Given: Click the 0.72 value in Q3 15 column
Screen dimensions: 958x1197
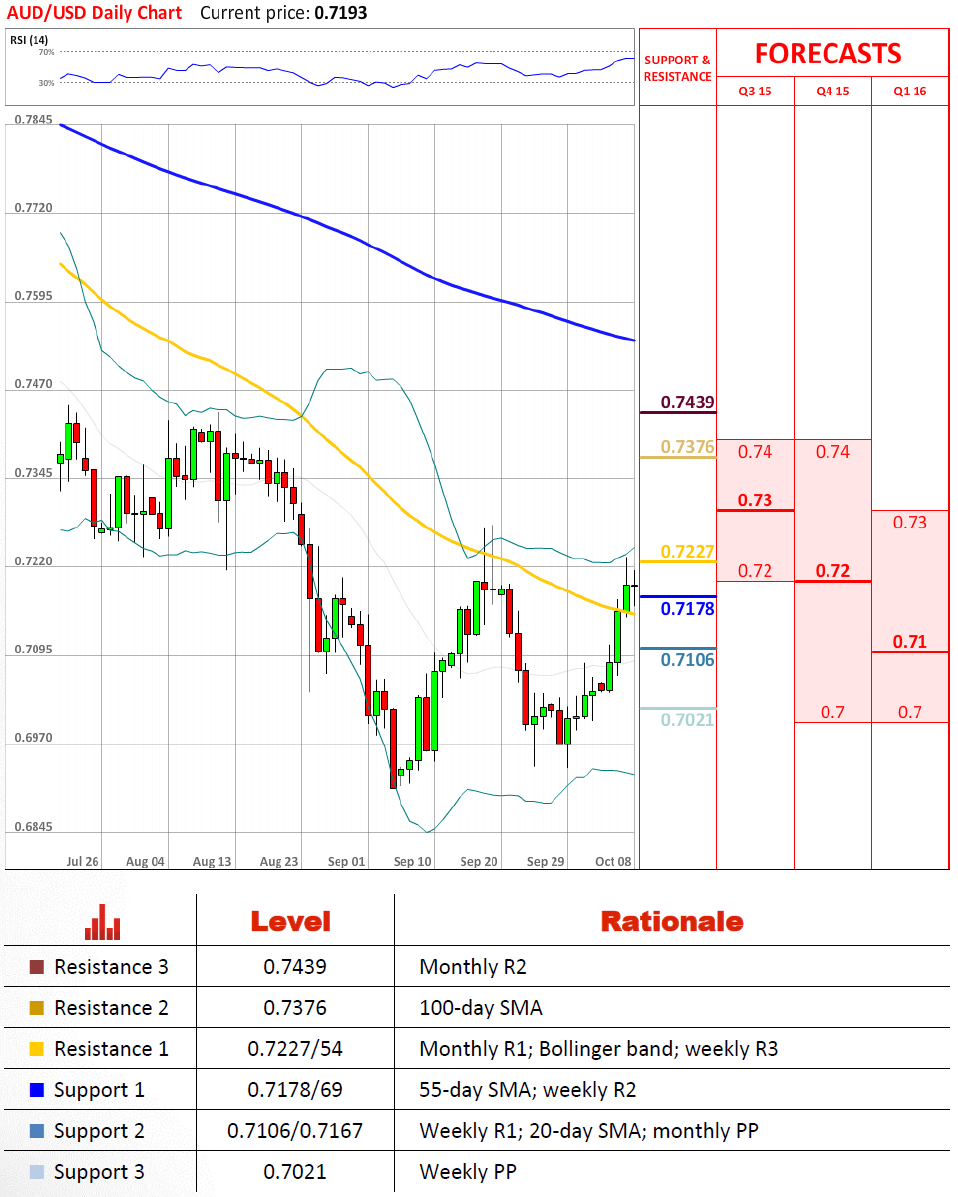Looking at the screenshot, I should (x=755, y=571).
